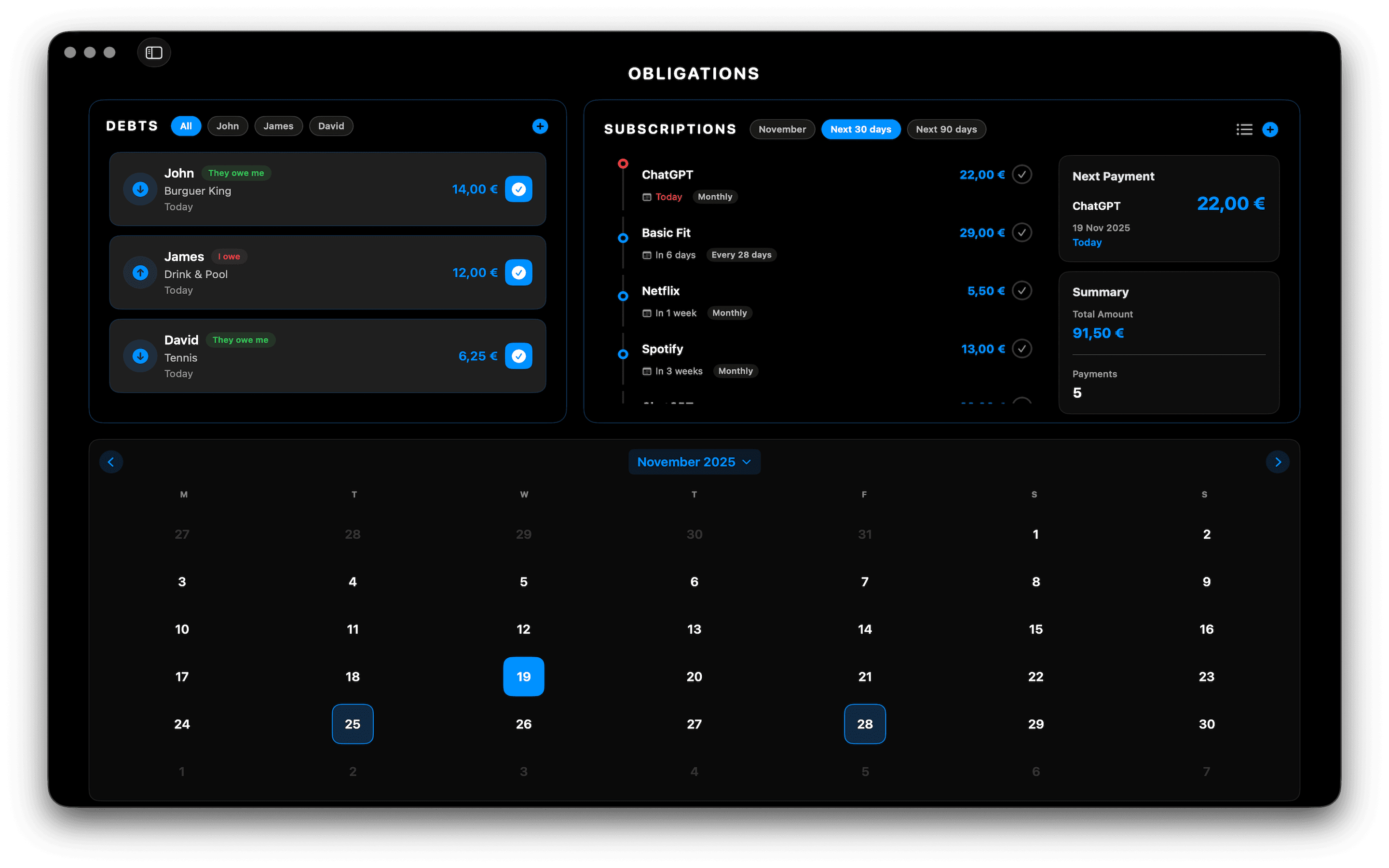1389x868 pixels.
Task: Mark Netflix subscription as paid
Action: pyautogui.click(x=1021, y=290)
